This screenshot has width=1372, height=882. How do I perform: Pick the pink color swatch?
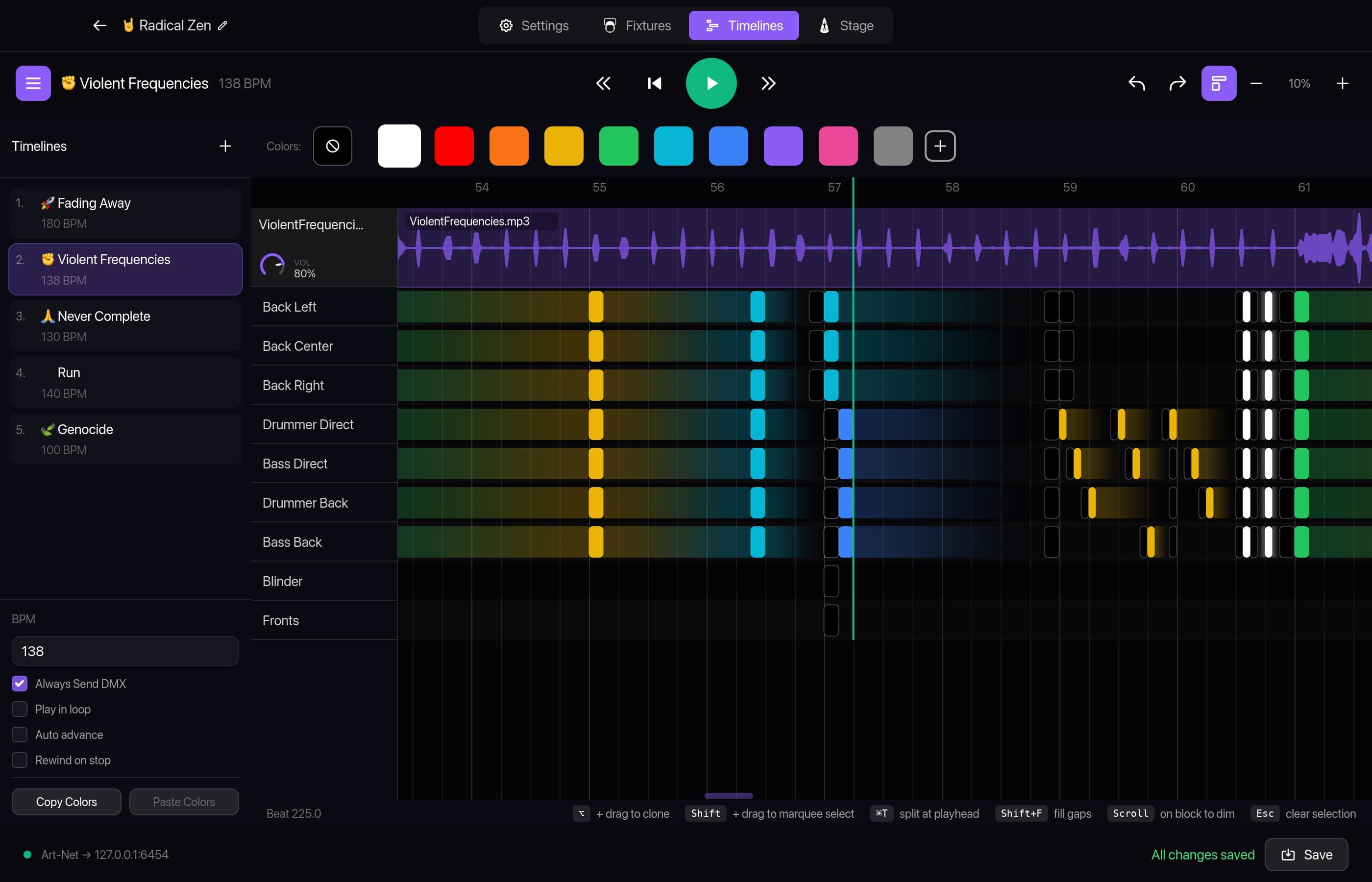[x=838, y=146]
